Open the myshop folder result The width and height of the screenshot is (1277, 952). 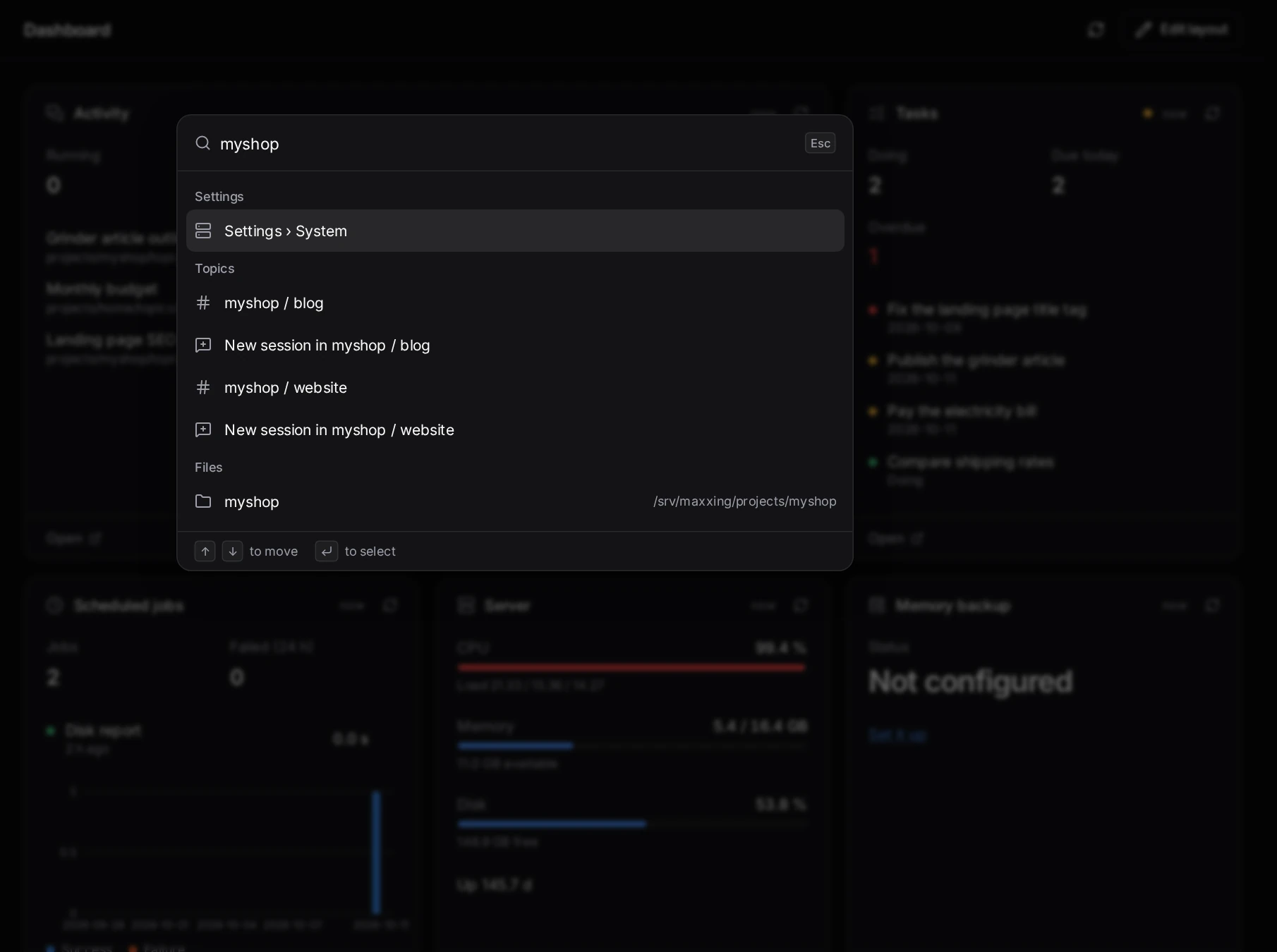coord(515,502)
